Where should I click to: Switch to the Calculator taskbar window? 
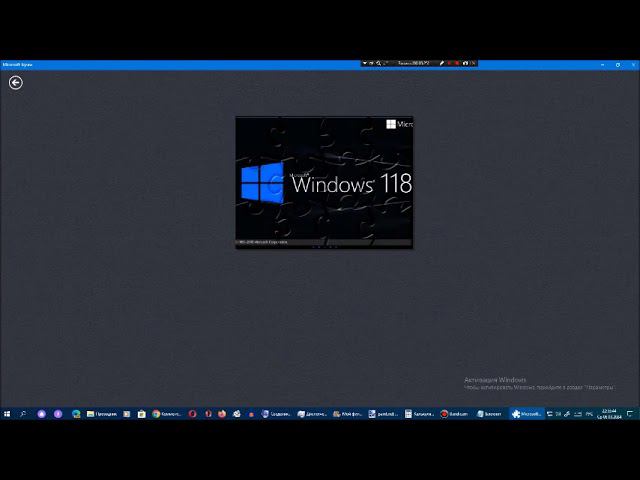tap(419, 414)
